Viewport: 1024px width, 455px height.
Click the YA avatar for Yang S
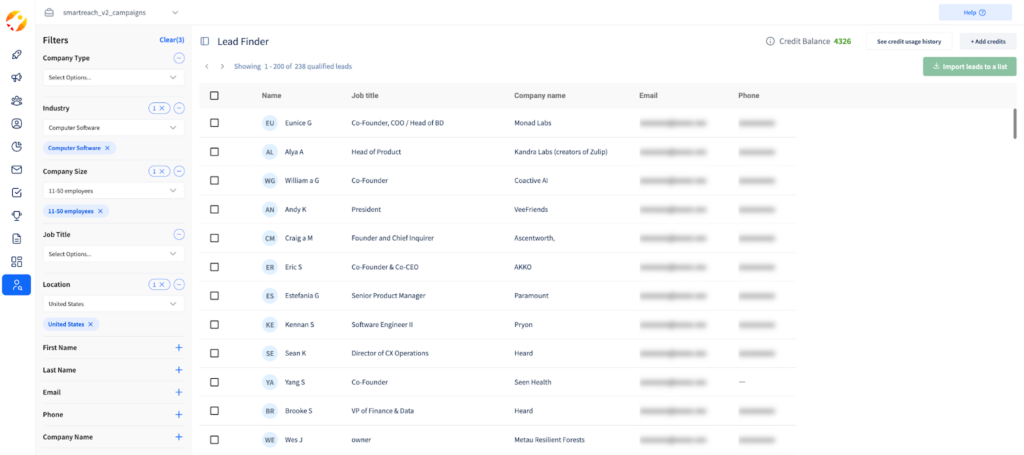[270, 382]
